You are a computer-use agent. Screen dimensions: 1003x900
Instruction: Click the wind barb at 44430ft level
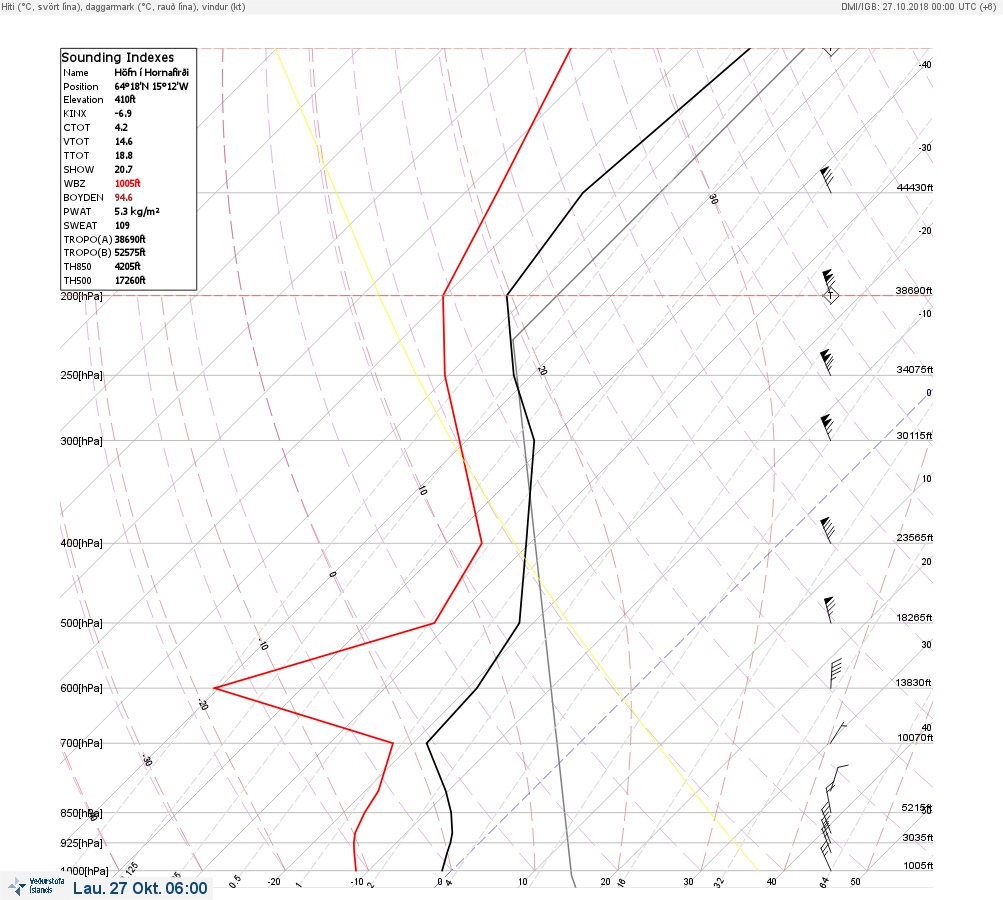(x=826, y=180)
